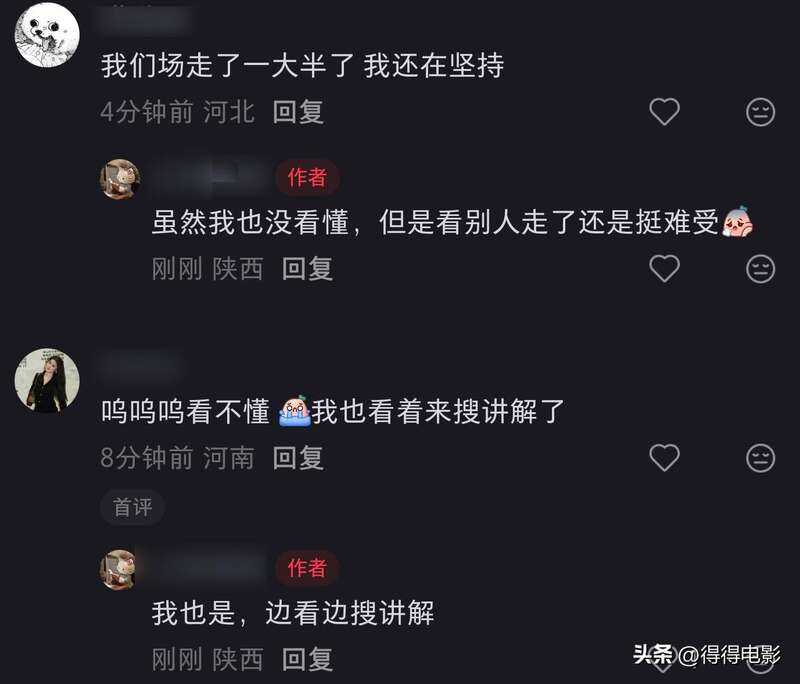The height and width of the screenshot is (684, 800).
Task: Tap the red 作者 badge on first reply
Action: (307, 178)
